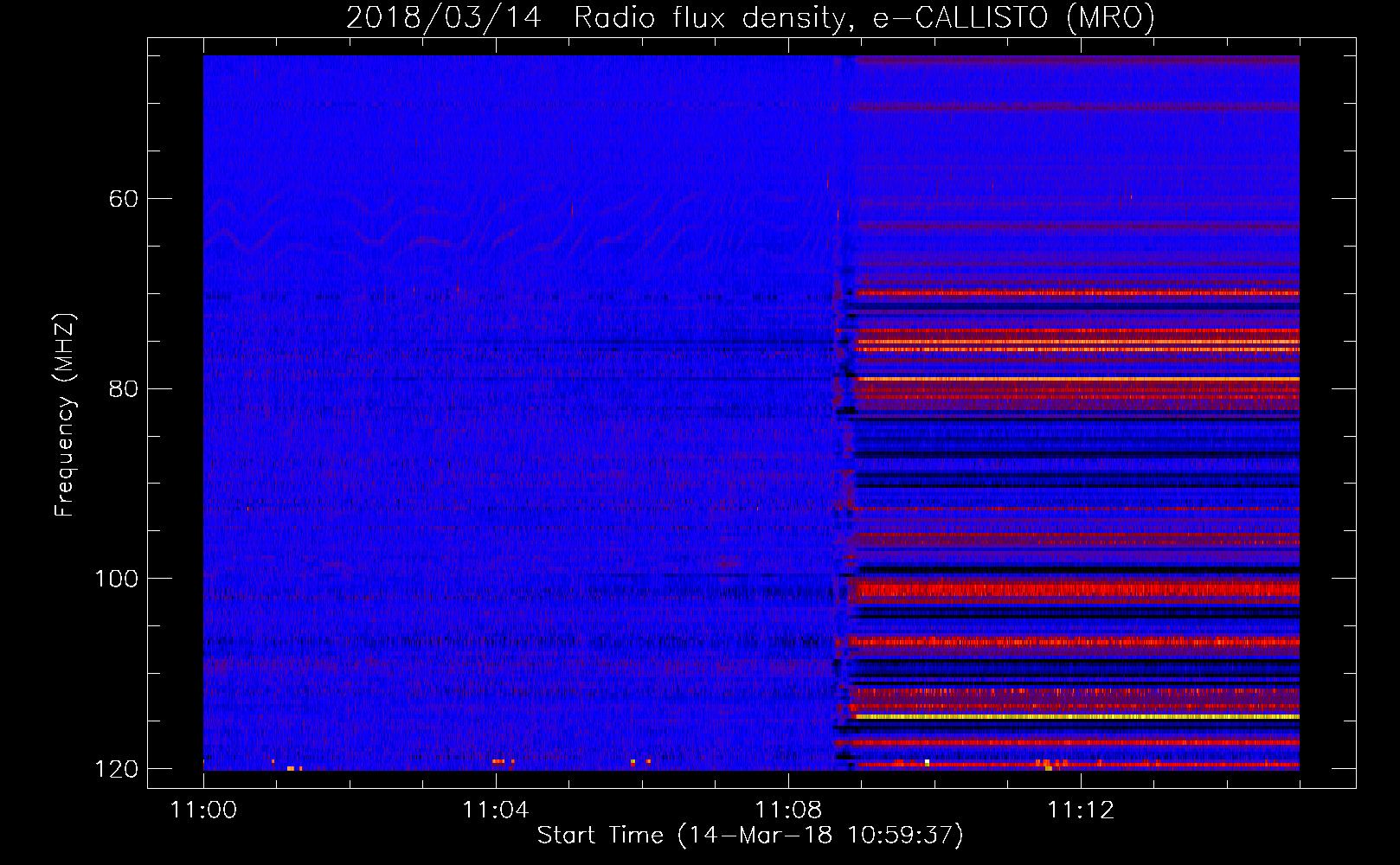Click the 'Frequency (MHZ)' axis label
The width and height of the screenshot is (1400, 865).
click(x=65, y=414)
